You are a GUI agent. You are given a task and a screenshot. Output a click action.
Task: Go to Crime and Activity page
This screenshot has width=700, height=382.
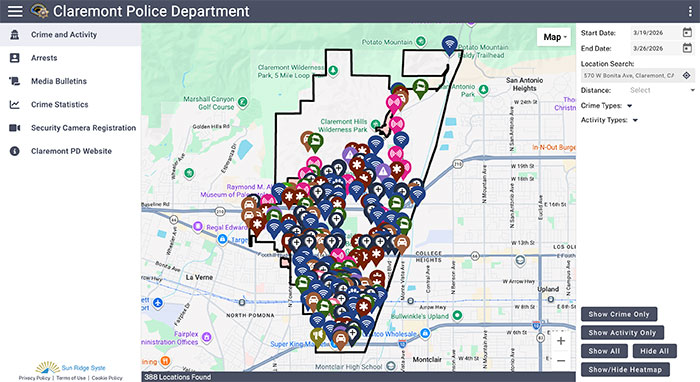click(x=71, y=35)
